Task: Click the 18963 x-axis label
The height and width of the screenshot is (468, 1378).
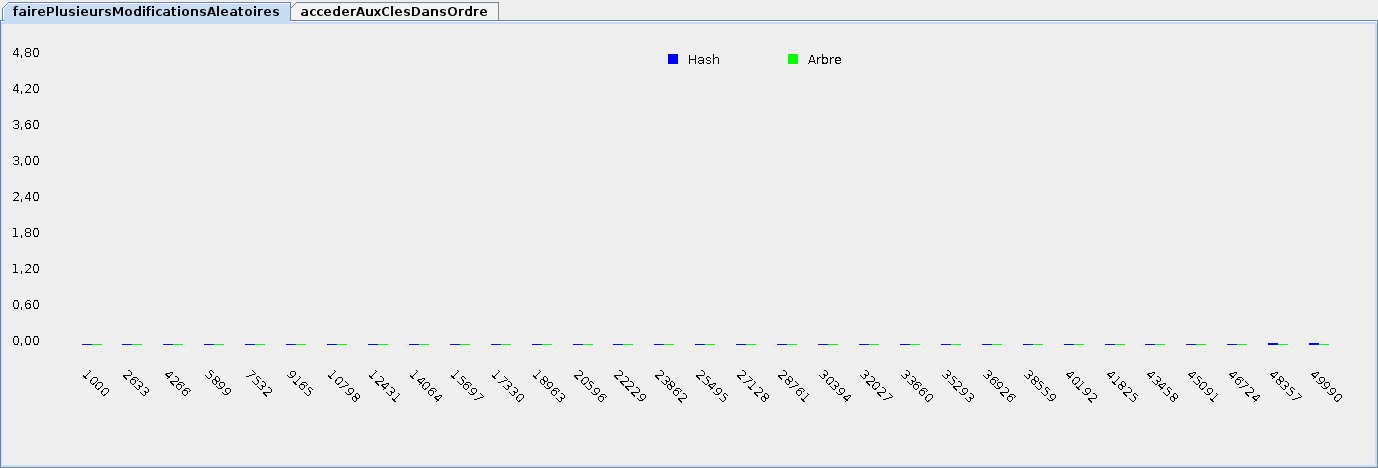Action: (x=549, y=385)
